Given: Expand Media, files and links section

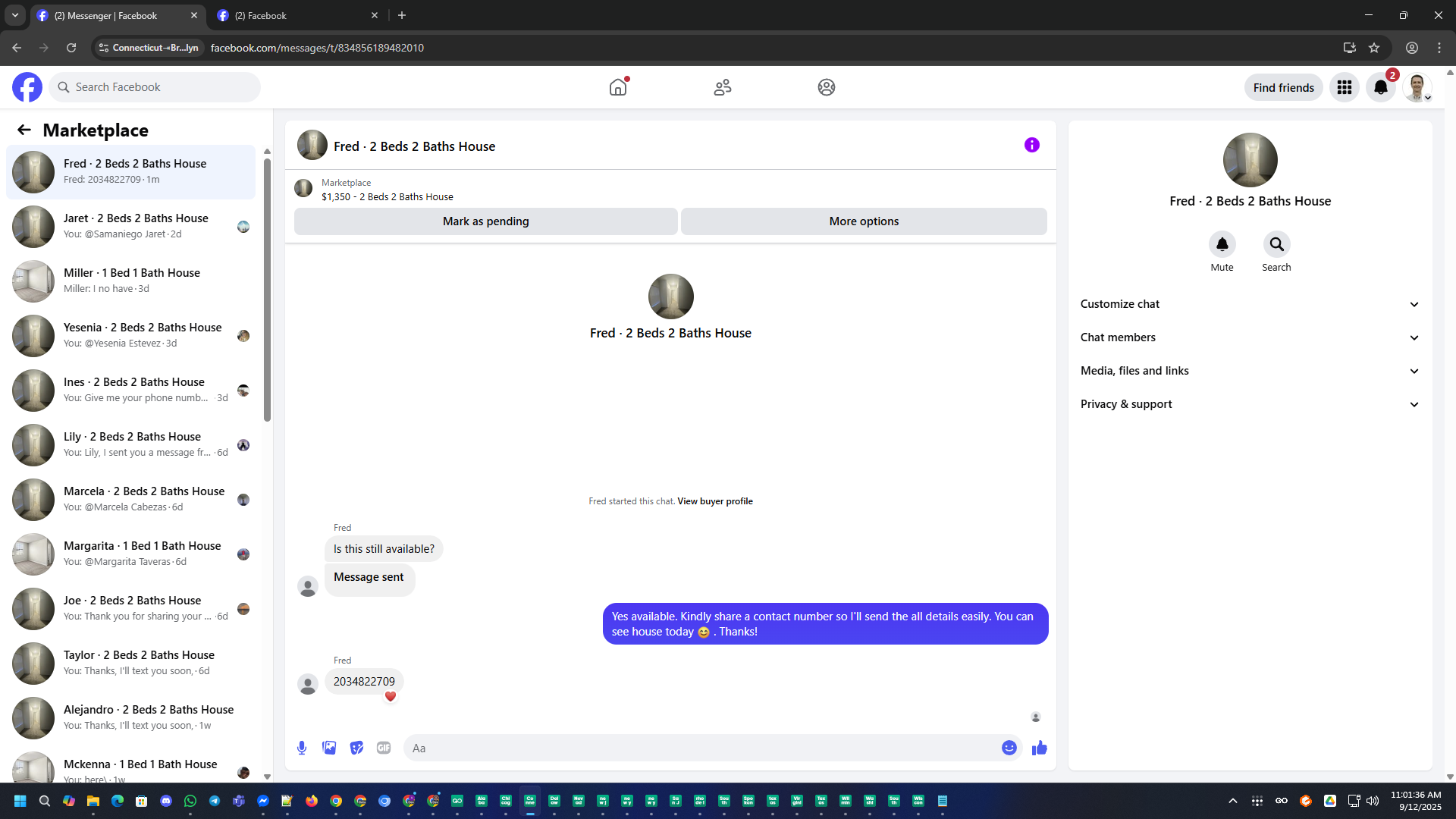Looking at the screenshot, I should (x=1250, y=371).
